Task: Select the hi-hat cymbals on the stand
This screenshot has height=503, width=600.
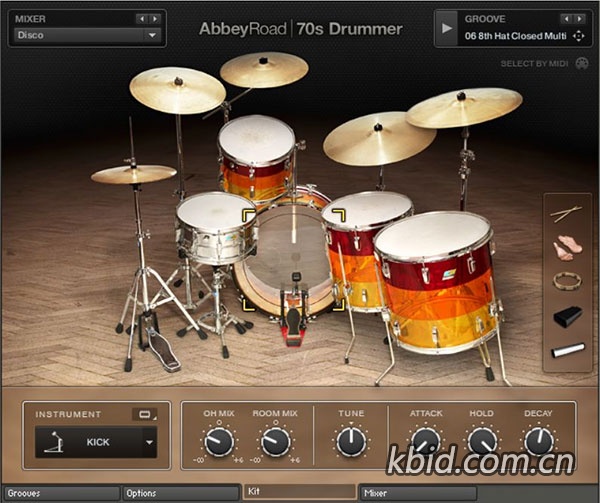Action: [x=134, y=174]
